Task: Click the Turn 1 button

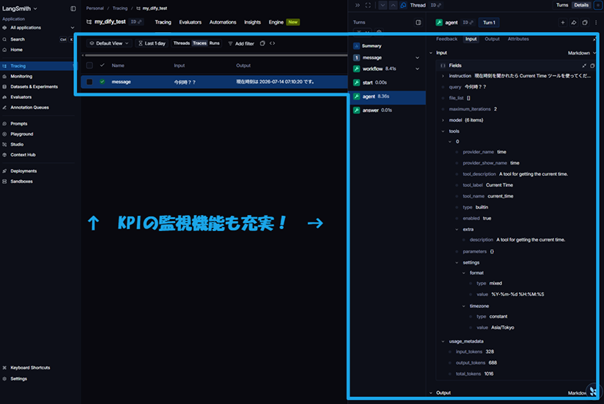Action: pos(489,22)
